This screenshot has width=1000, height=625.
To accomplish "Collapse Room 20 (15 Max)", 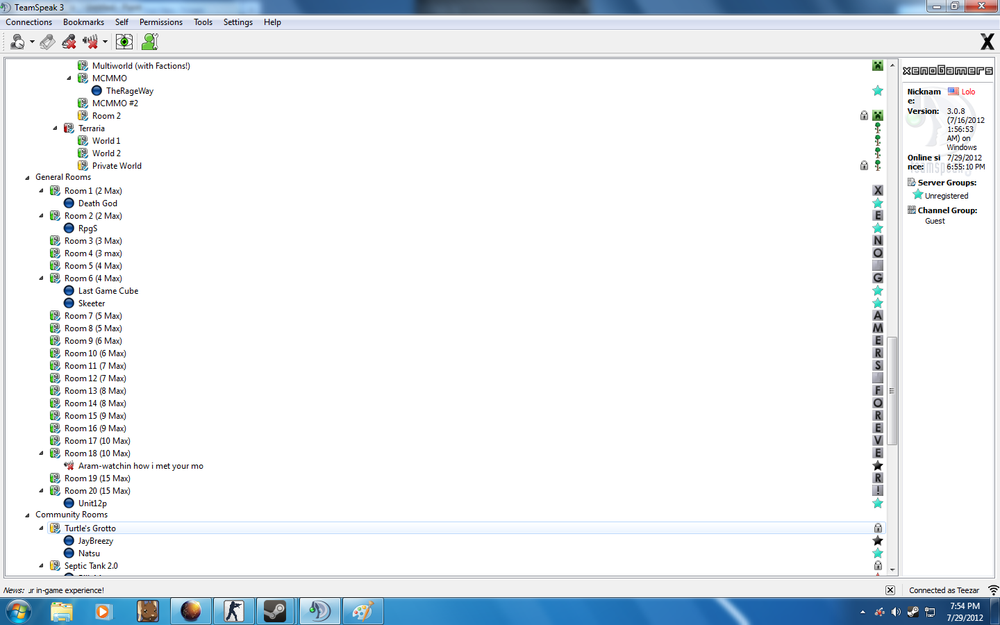I will click(x=41, y=491).
